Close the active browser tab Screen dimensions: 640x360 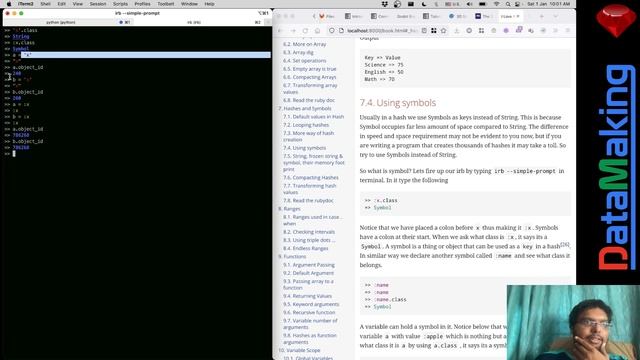tap(518, 16)
